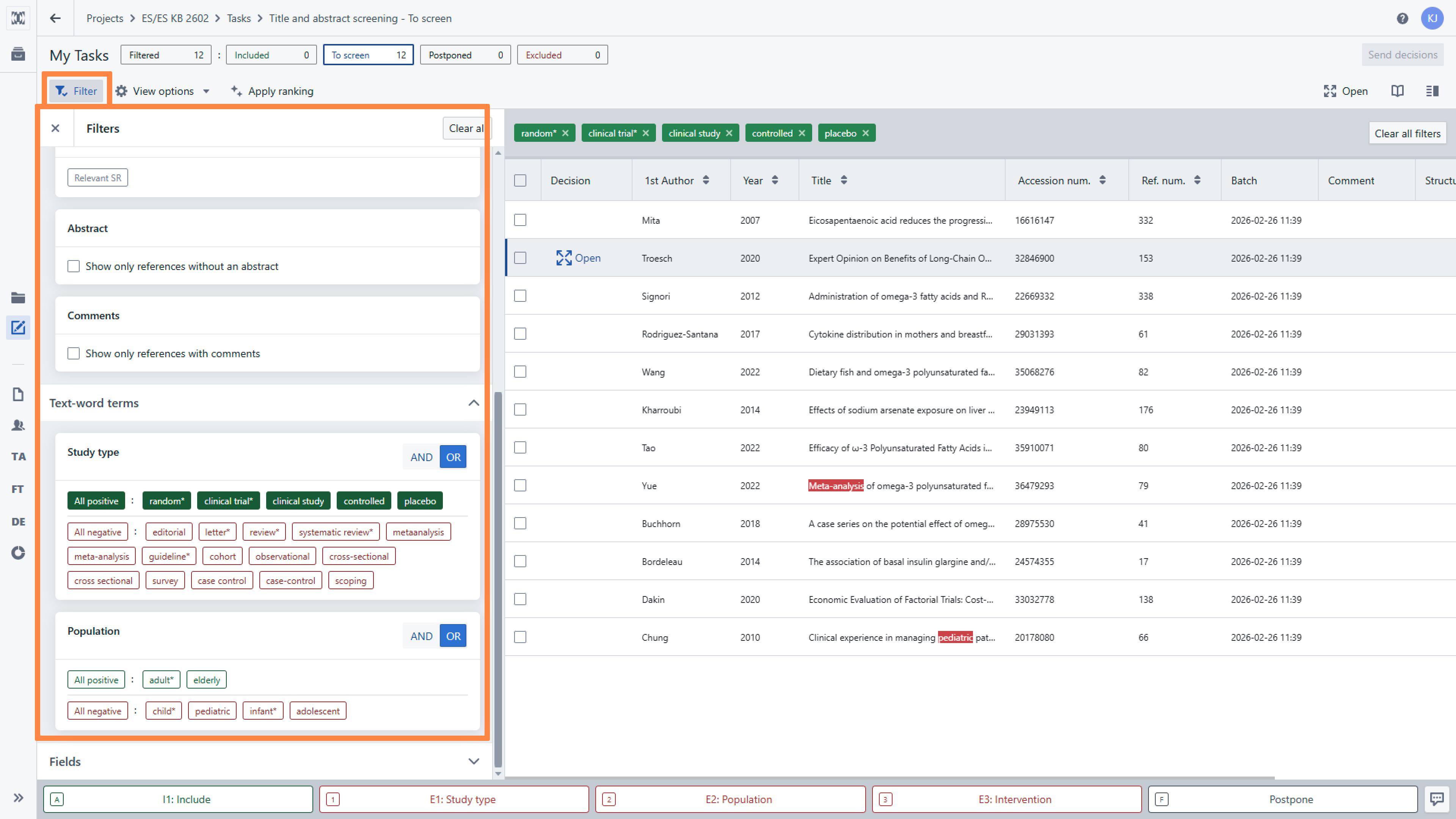Screen dimensions: 1456x819
Task: Remove the clinical trial* filter chip
Action: [645, 133]
